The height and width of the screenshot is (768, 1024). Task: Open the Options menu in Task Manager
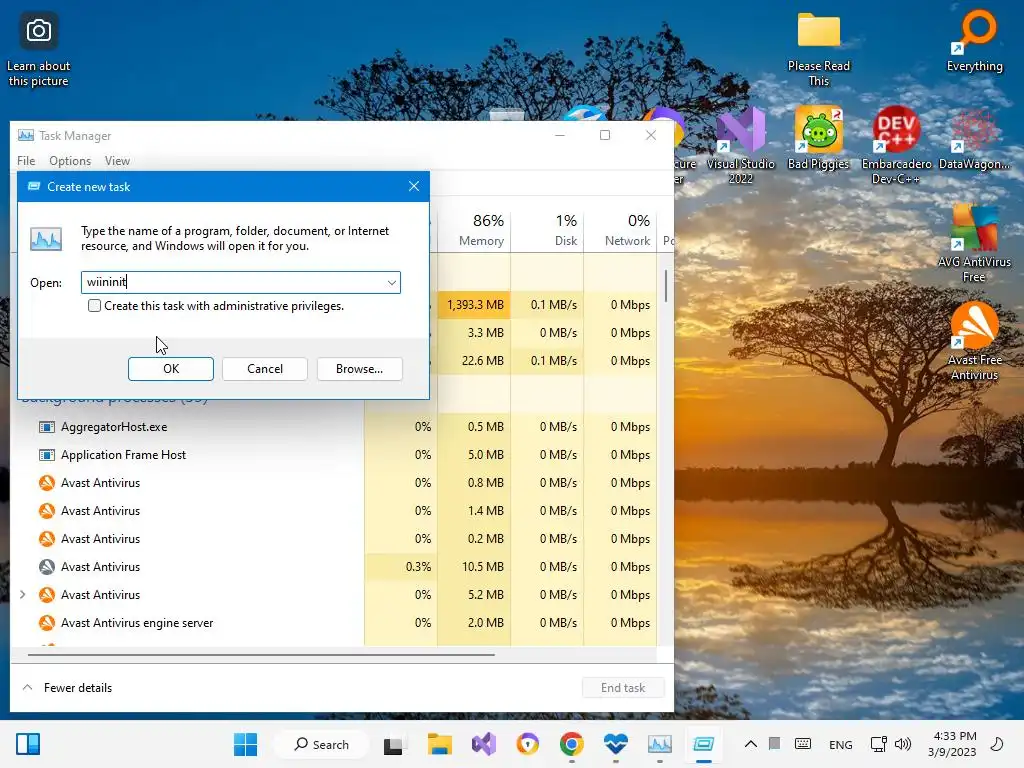pos(70,161)
